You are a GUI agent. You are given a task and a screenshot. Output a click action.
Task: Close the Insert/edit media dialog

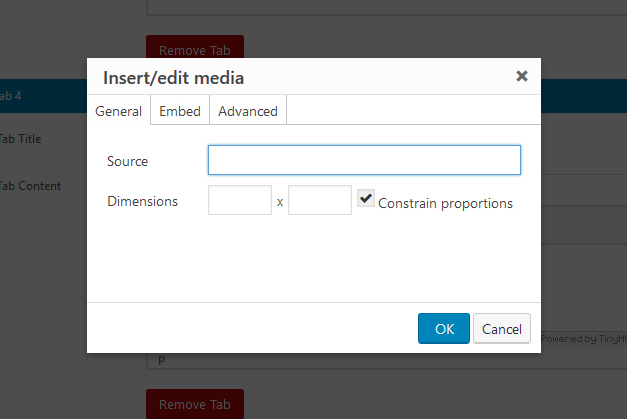click(521, 76)
